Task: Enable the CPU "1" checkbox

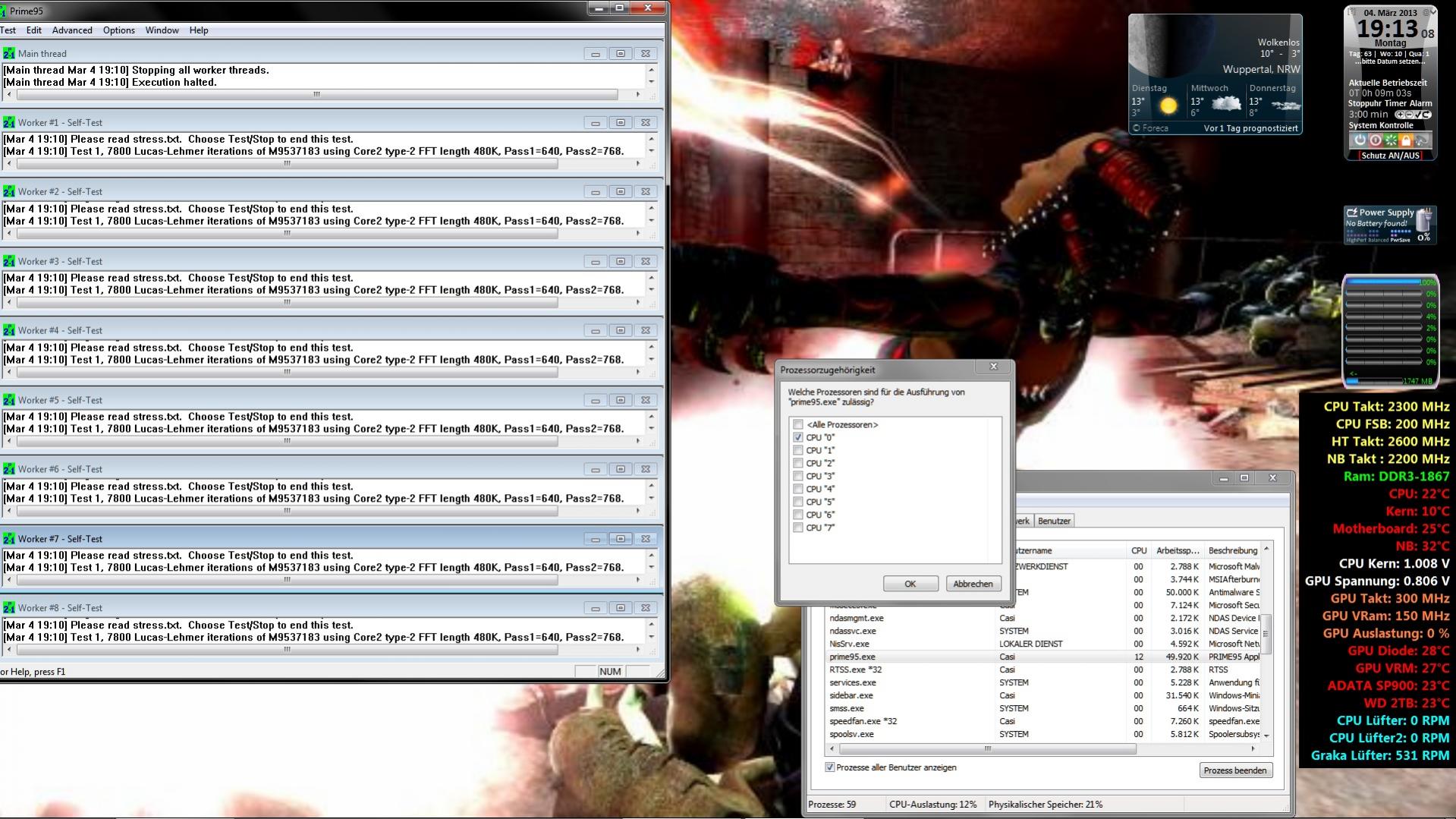Action: tap(797, 450)
